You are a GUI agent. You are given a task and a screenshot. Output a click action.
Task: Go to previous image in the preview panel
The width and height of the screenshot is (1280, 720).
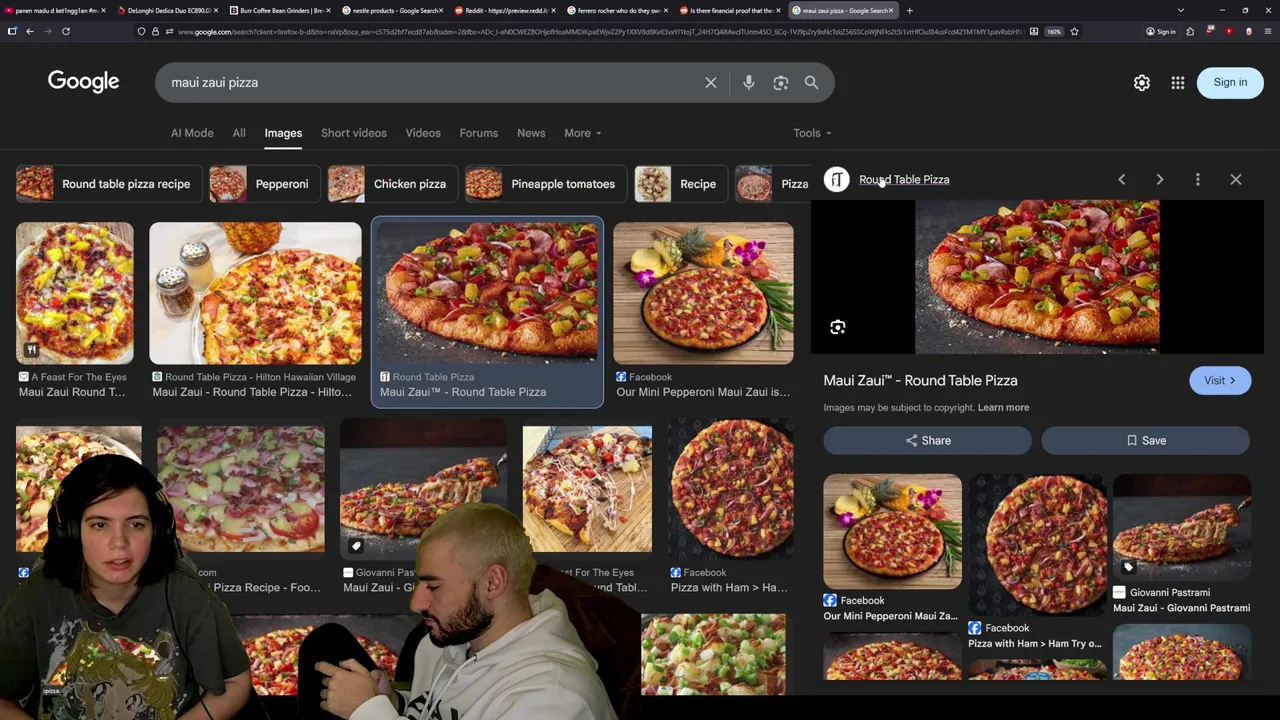pyautogui.click(x=1122, y=180)
